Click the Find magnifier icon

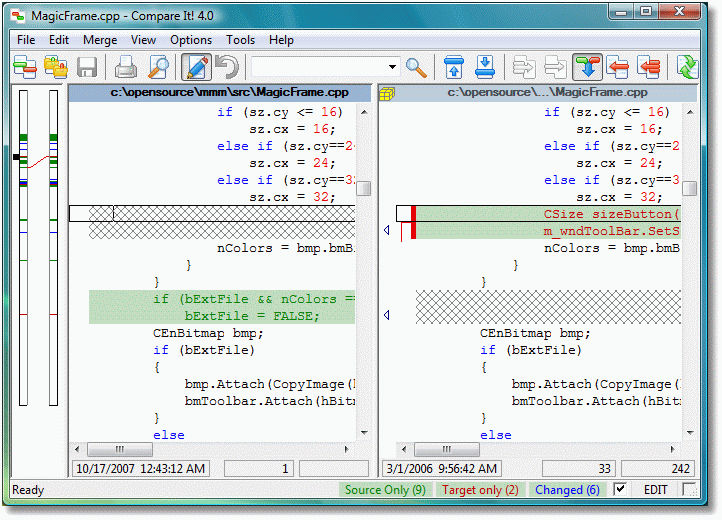(x=416, y=68)
